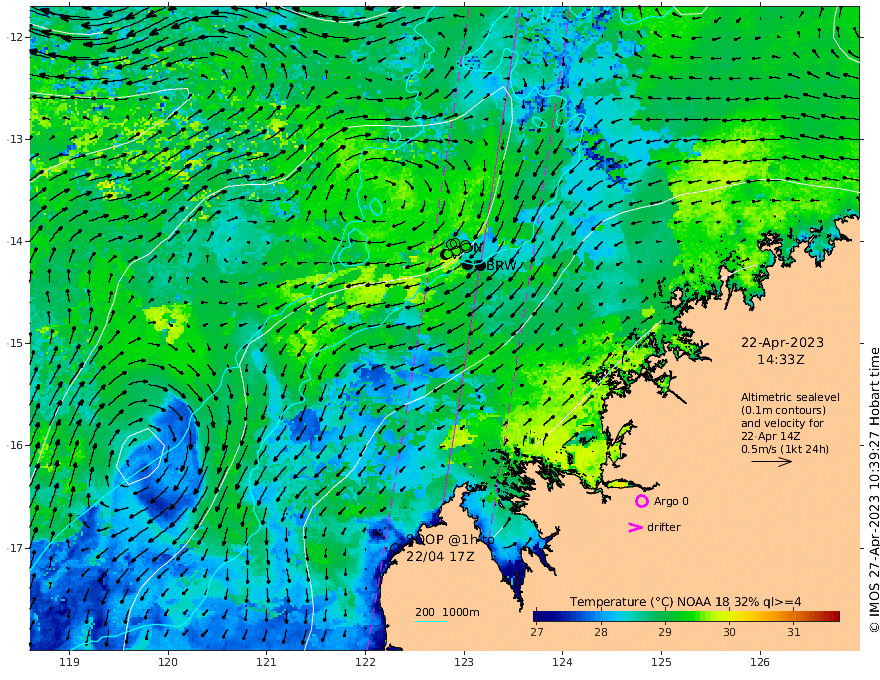880x680 pixels.
Task: Click the color bar tick label 30
Action: 729,632
